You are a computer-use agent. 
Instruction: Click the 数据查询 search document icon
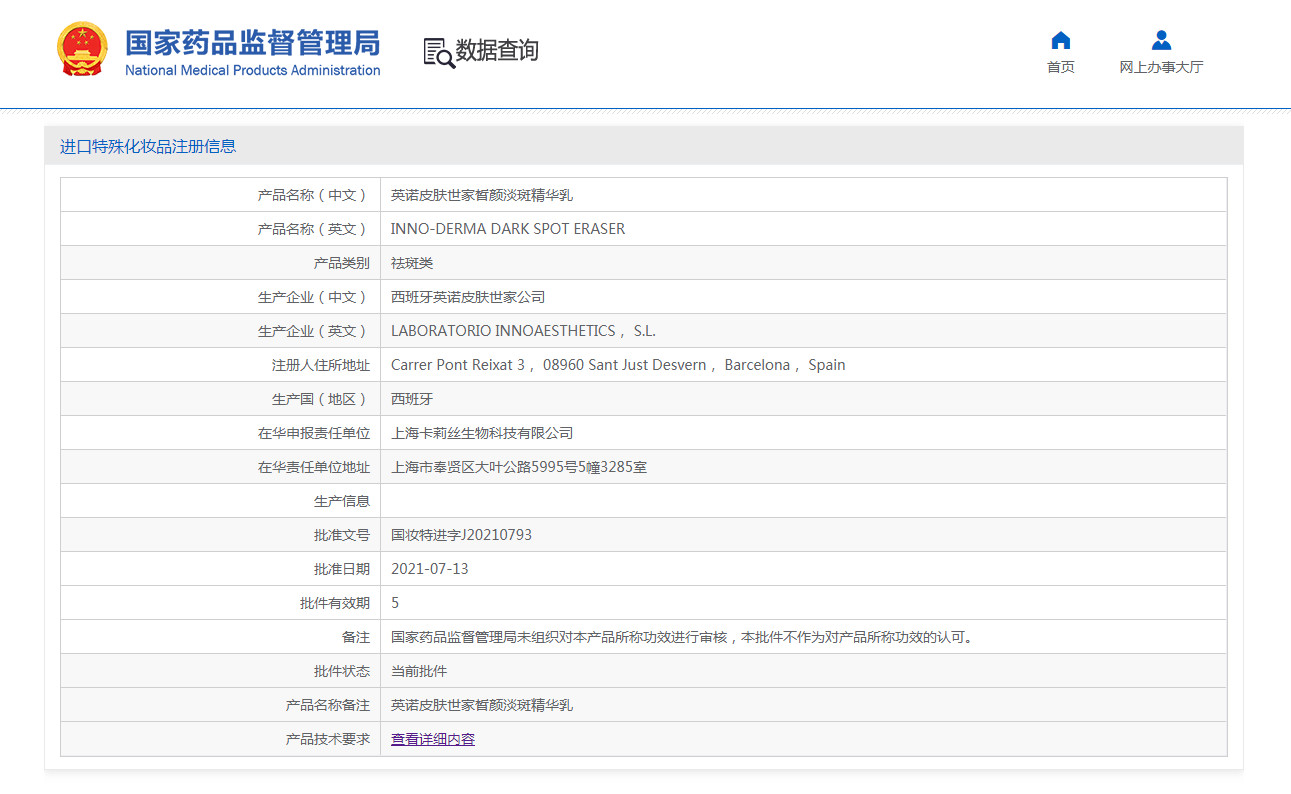click(x=438, y=52)
